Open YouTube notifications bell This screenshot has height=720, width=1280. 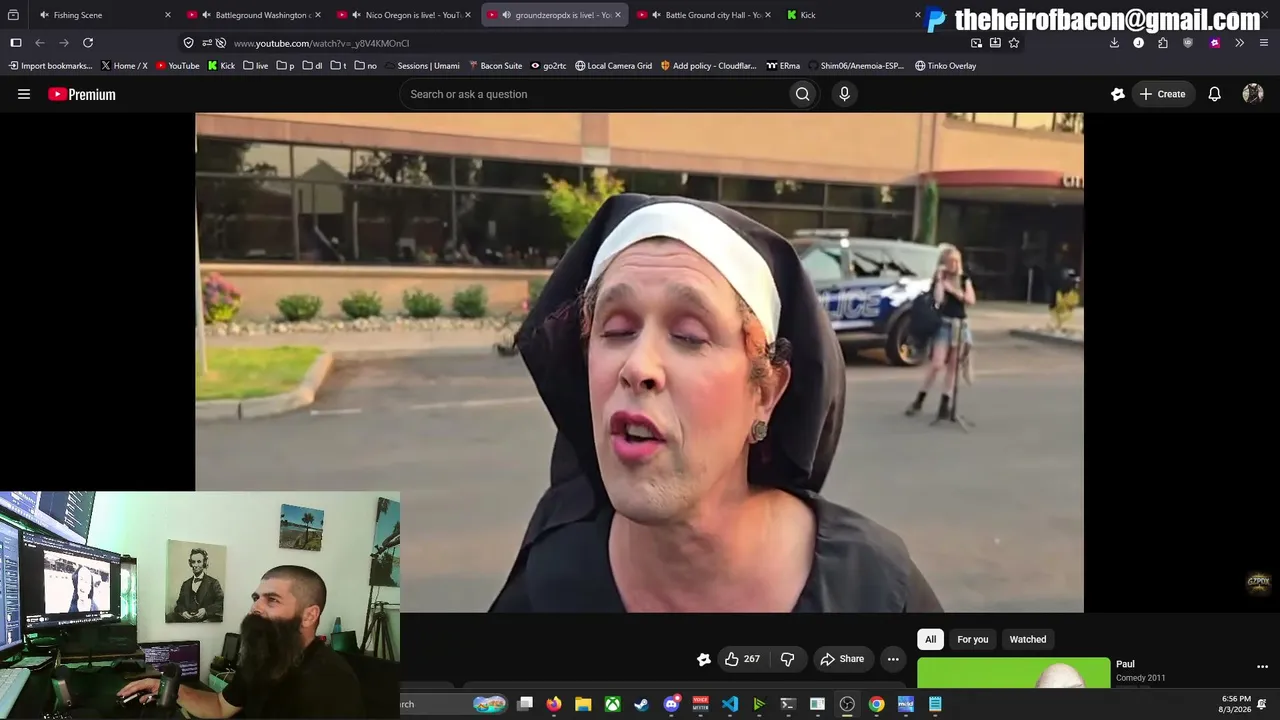(x=1214, y=94)
